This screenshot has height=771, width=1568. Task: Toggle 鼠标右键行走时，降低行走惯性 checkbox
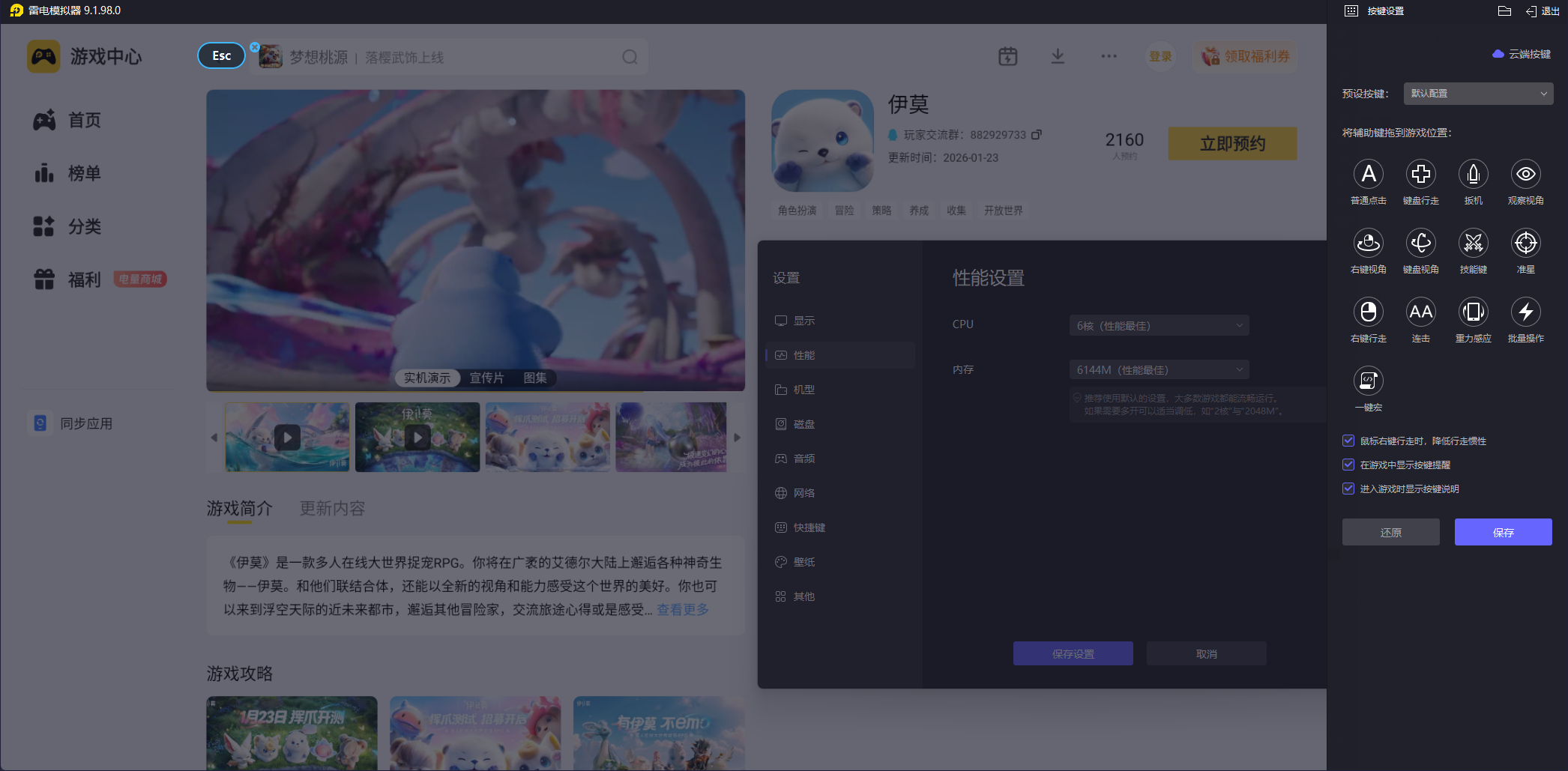pos(1348,441)
